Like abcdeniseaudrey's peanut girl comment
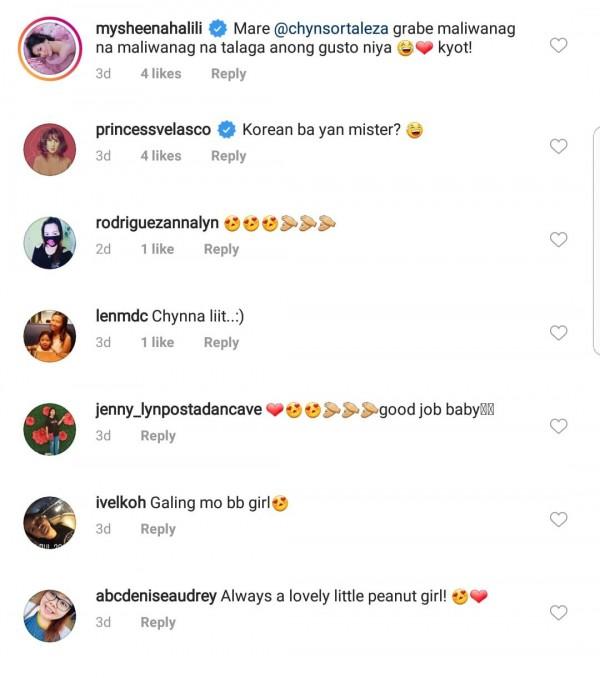This screenshot has height=678, width=600. (x=559, y=612)
